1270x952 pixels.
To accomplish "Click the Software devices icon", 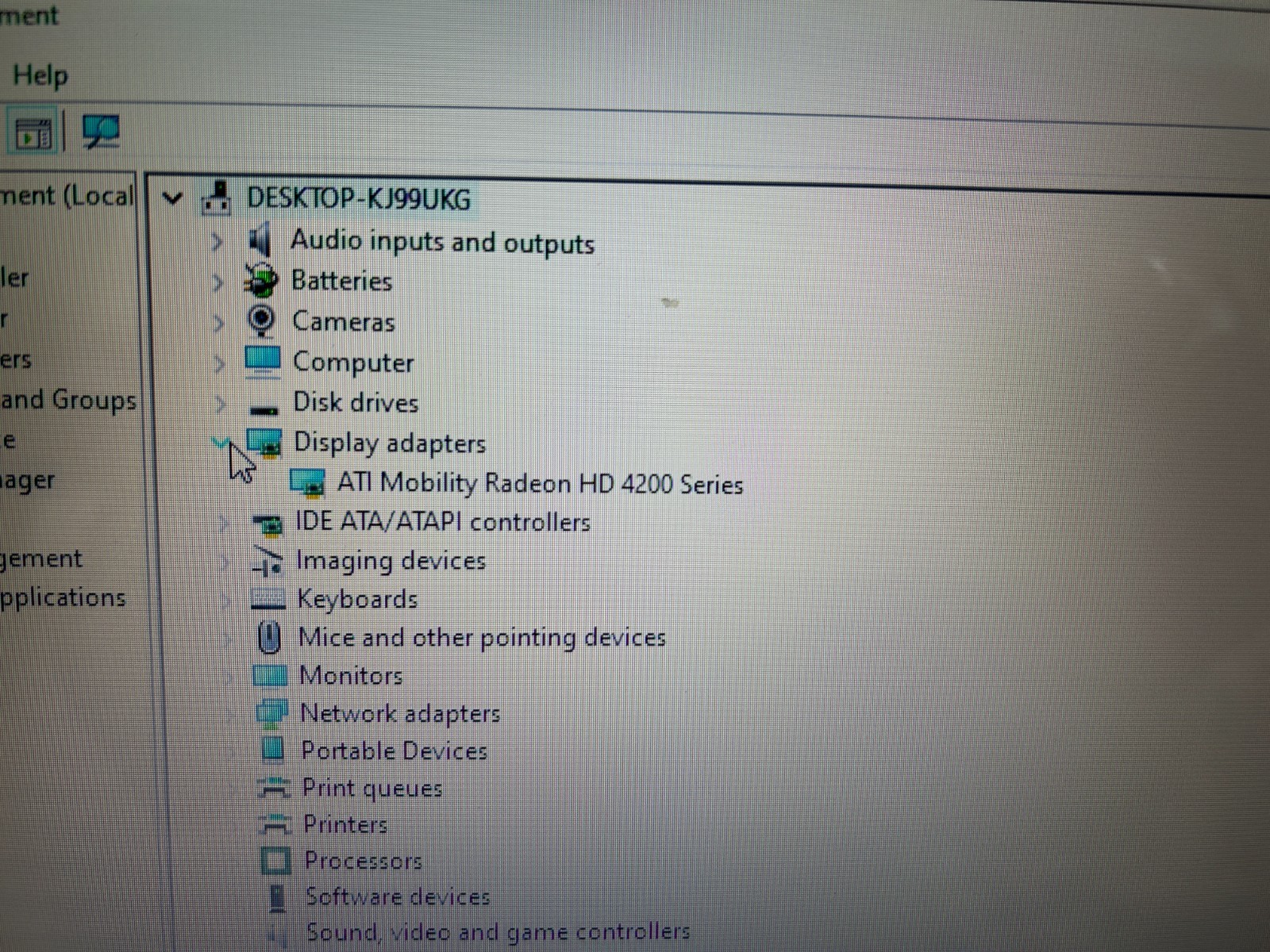I will tap(277, 898).
